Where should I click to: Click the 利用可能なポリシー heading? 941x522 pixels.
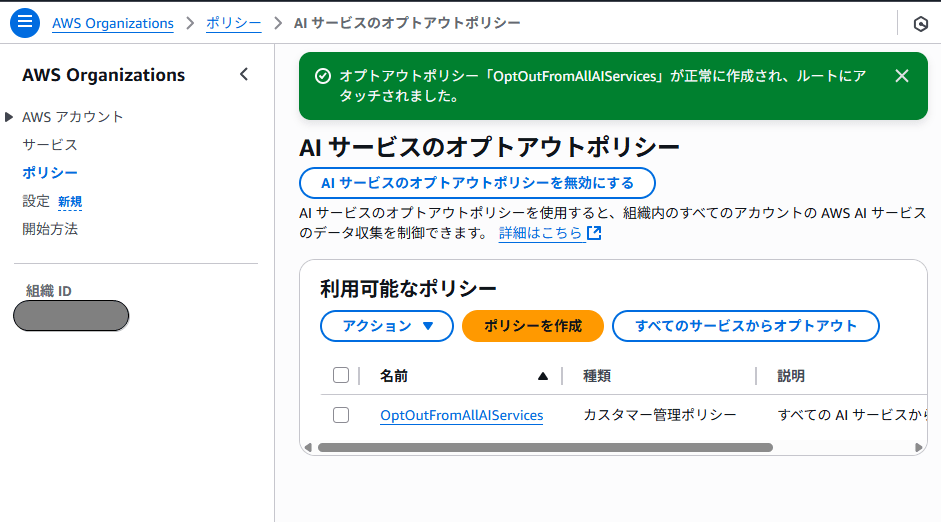pyautogui.click(x=408, y=289)
